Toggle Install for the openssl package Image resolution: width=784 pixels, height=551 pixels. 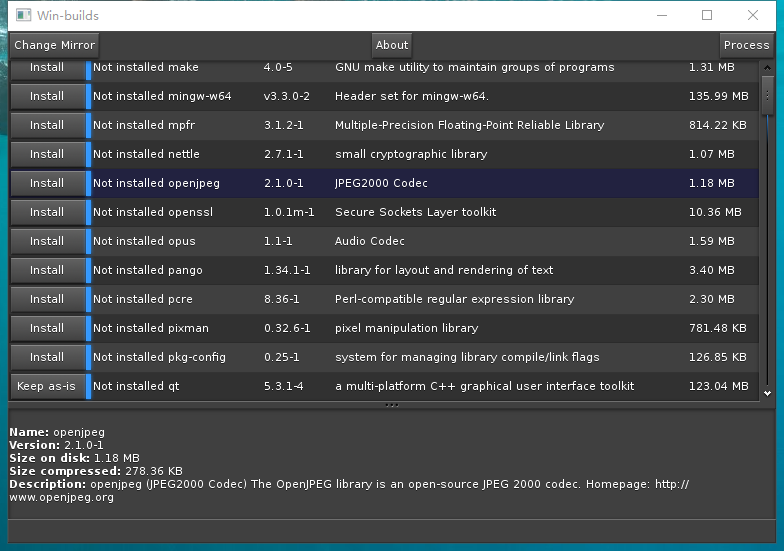tap(47, 213)
